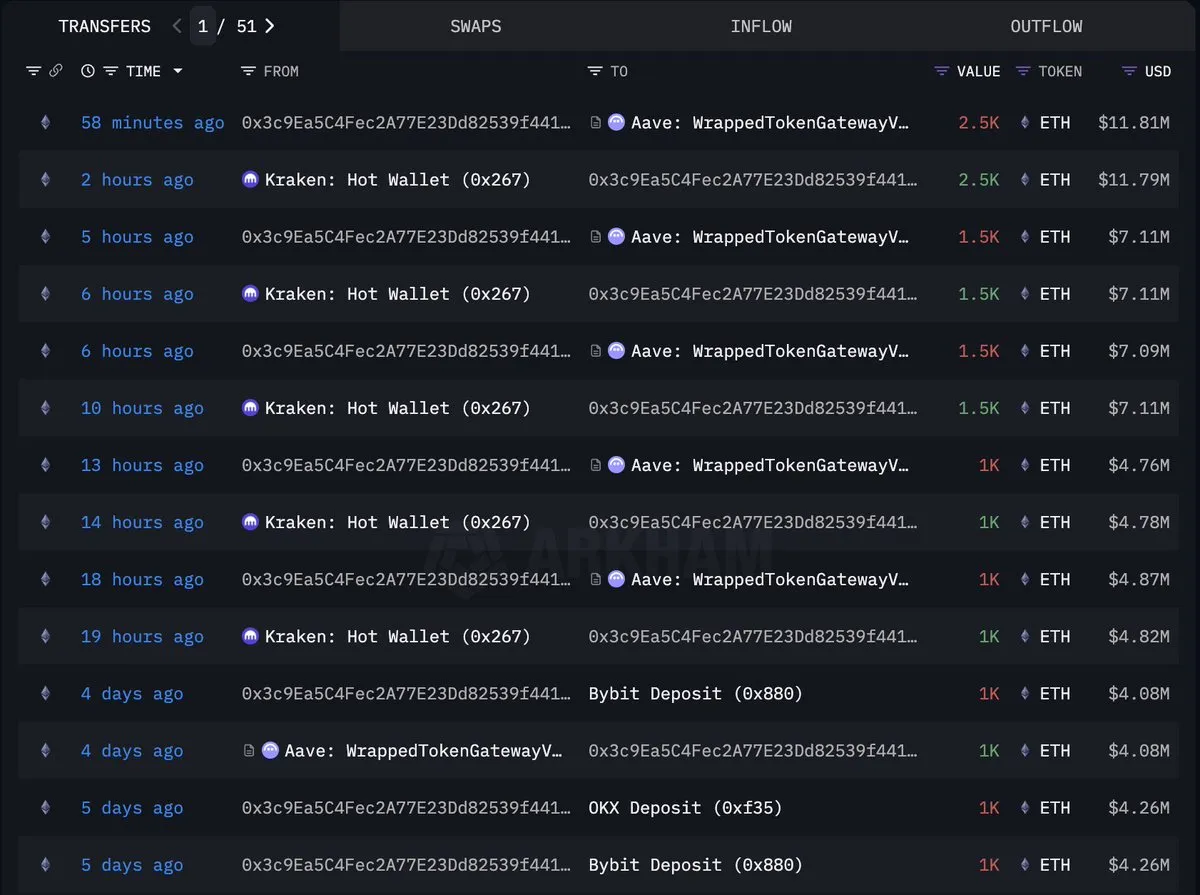Open recipient address in 19 hours ago row
Viewport: 1200px width, 895px height.
(753, 636)
